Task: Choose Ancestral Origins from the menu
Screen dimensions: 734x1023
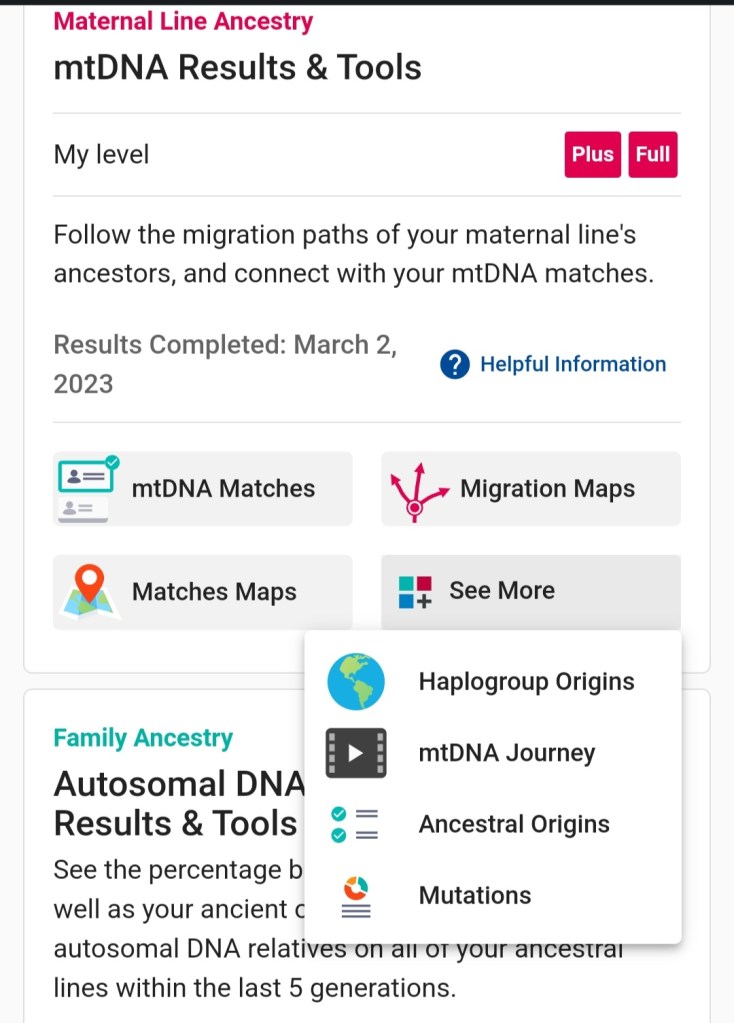Action: click(x=513, y=824)
